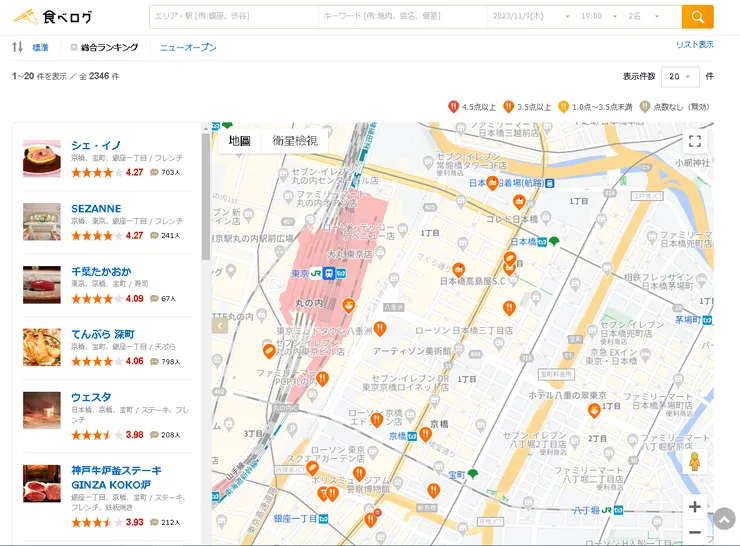
Task: Select the ニューオープン sort option
Action: click(188, 47)
